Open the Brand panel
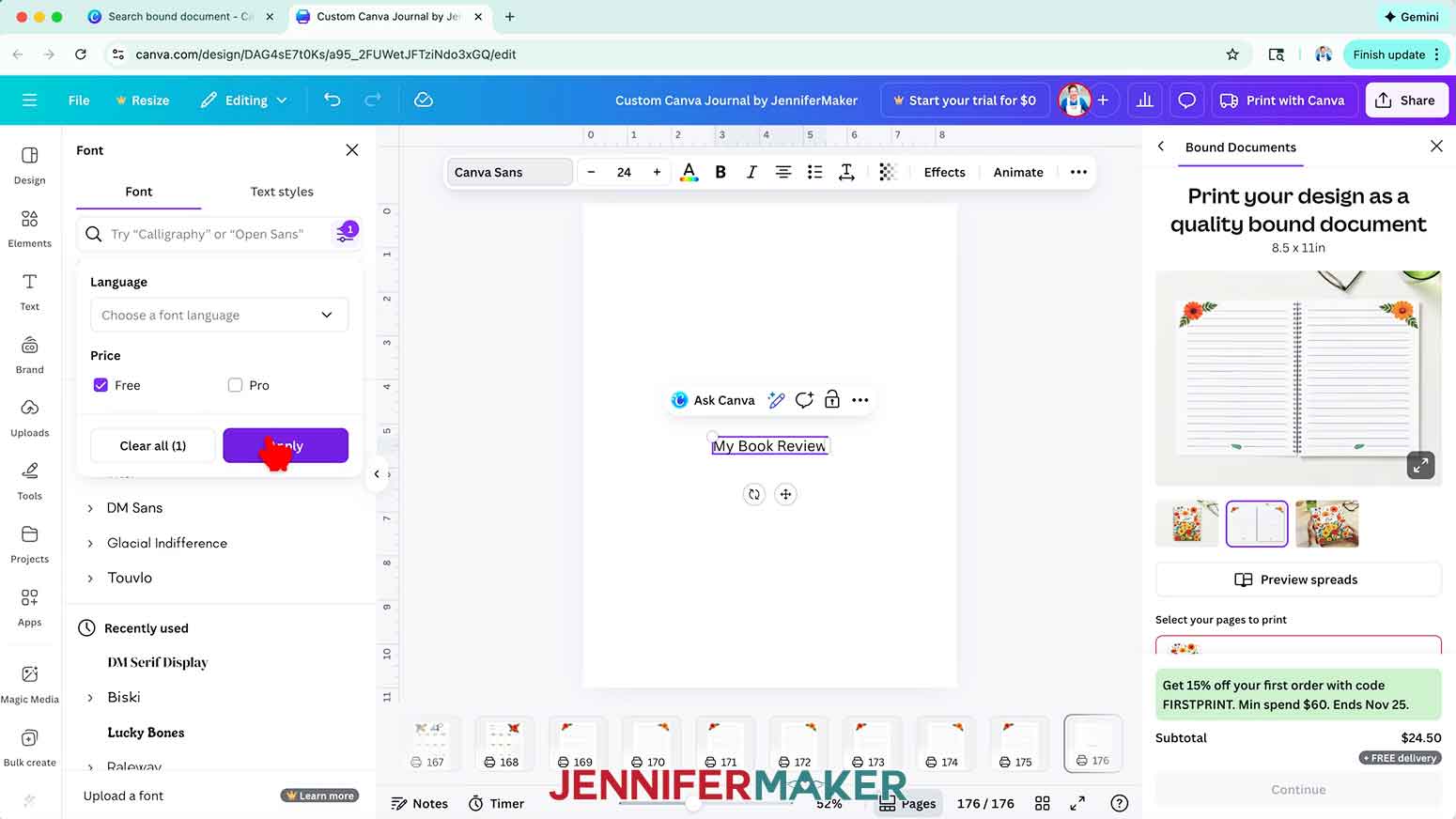This screenshot has height=819, width=1456. 29,354
